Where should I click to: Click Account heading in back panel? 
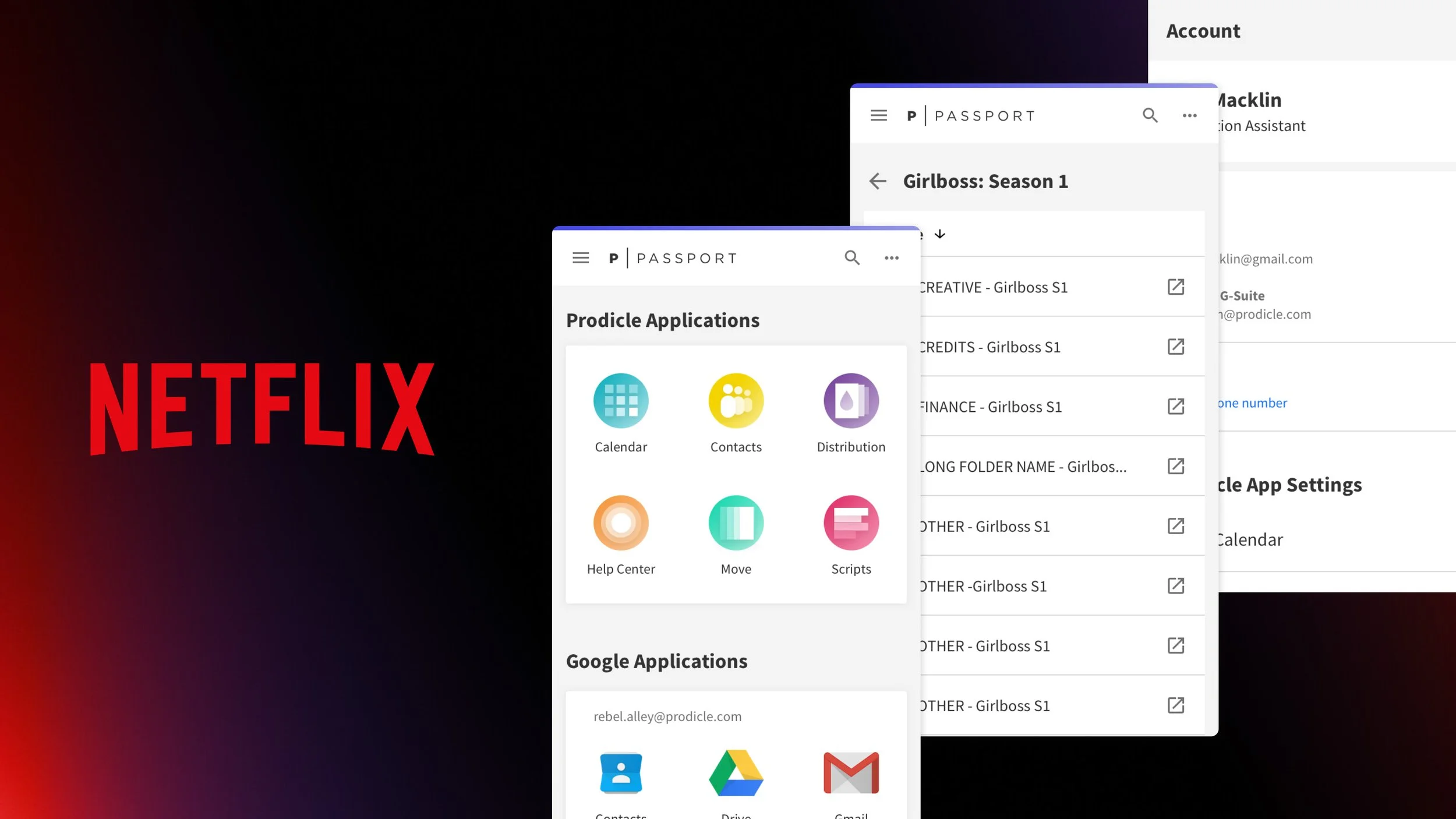click(x=1203, y=31)
